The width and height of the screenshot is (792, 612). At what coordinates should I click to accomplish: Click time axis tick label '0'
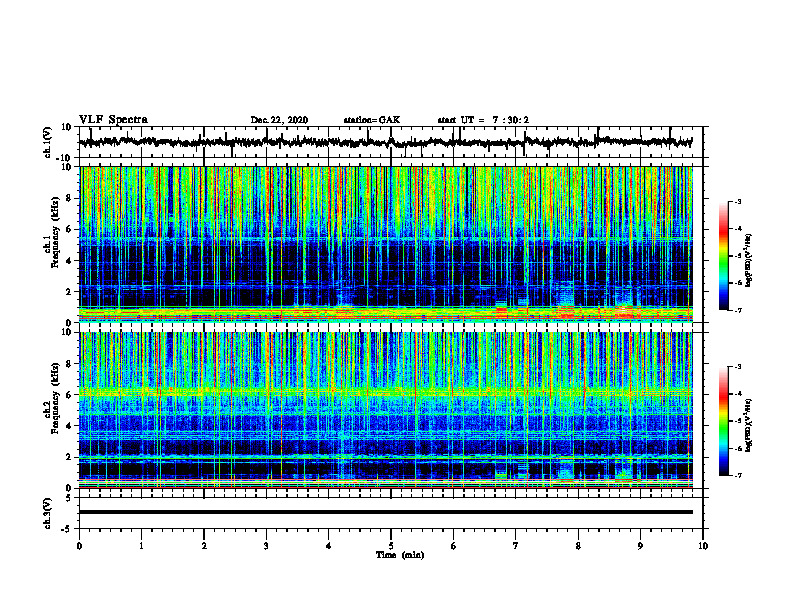point(79,546)
